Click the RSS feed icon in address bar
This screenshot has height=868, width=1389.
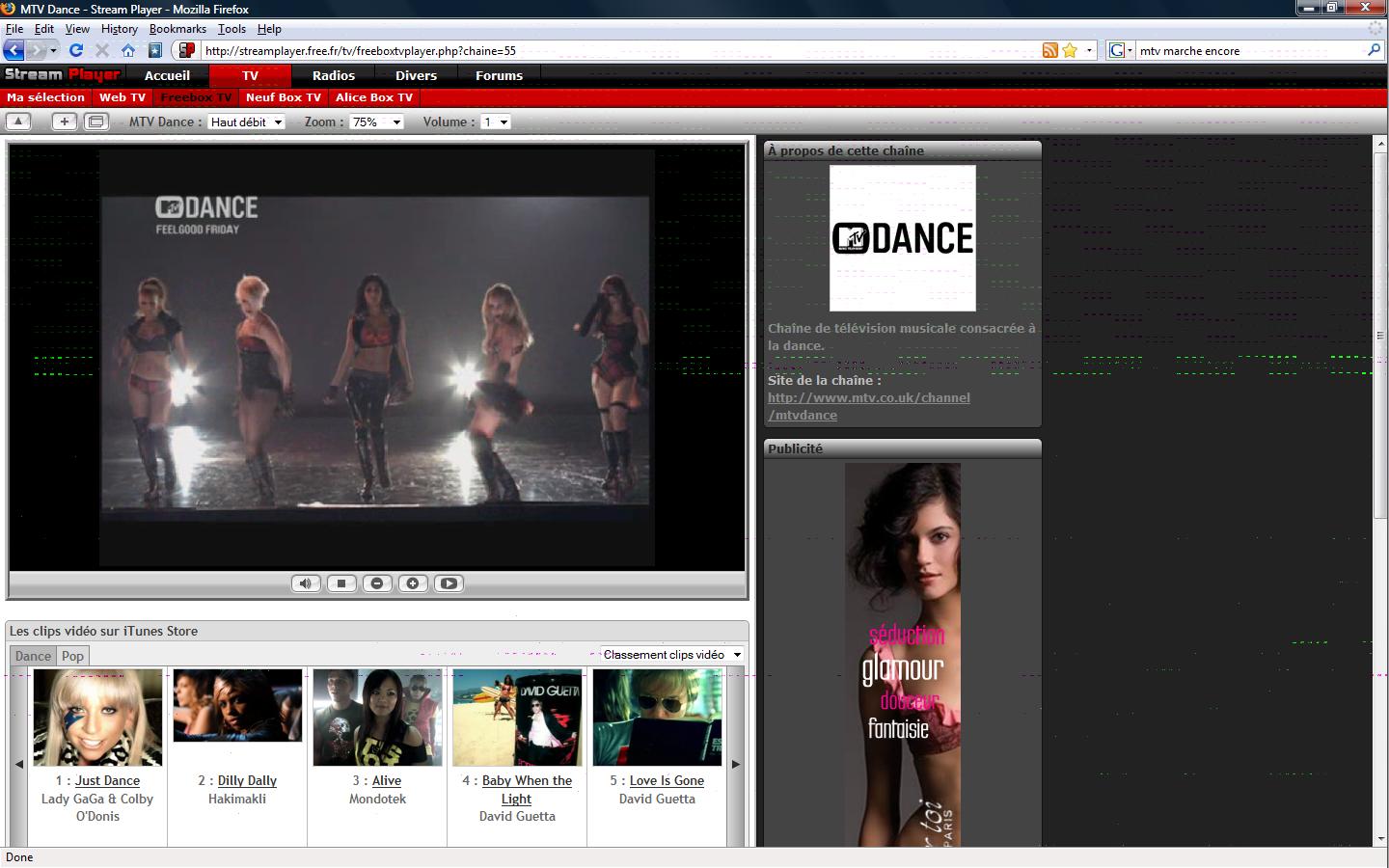click(1050, 50)
